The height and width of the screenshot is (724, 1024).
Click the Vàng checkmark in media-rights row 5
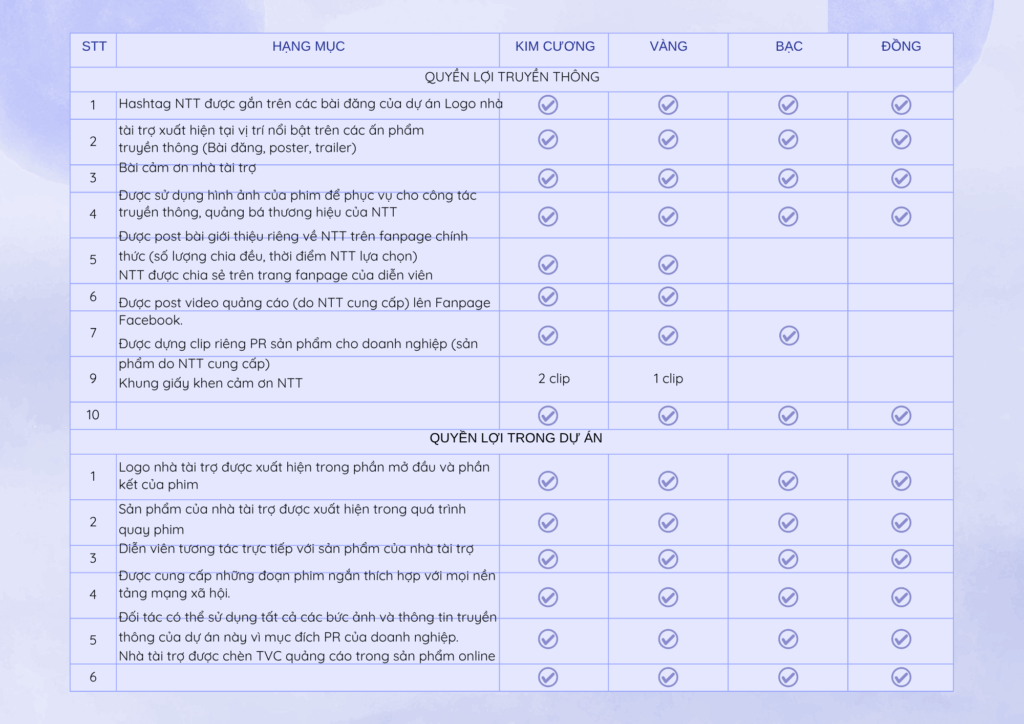(x=668, y=264)
